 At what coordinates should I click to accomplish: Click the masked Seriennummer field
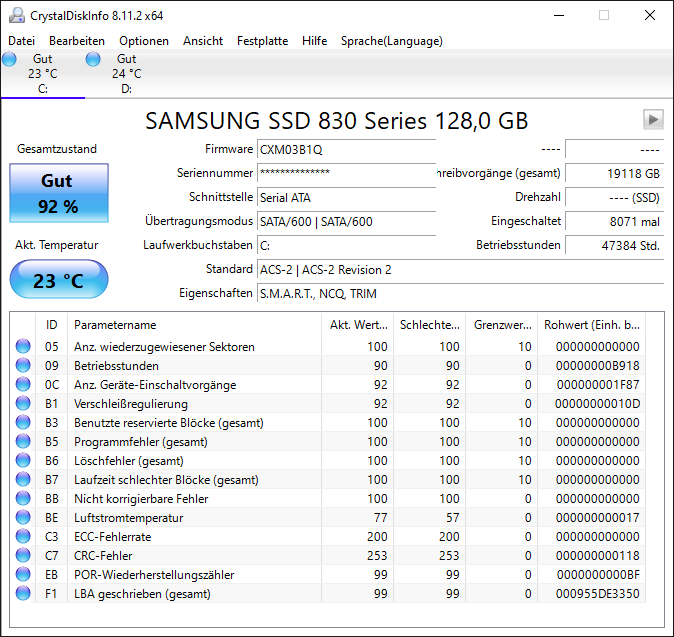[346, 173]
